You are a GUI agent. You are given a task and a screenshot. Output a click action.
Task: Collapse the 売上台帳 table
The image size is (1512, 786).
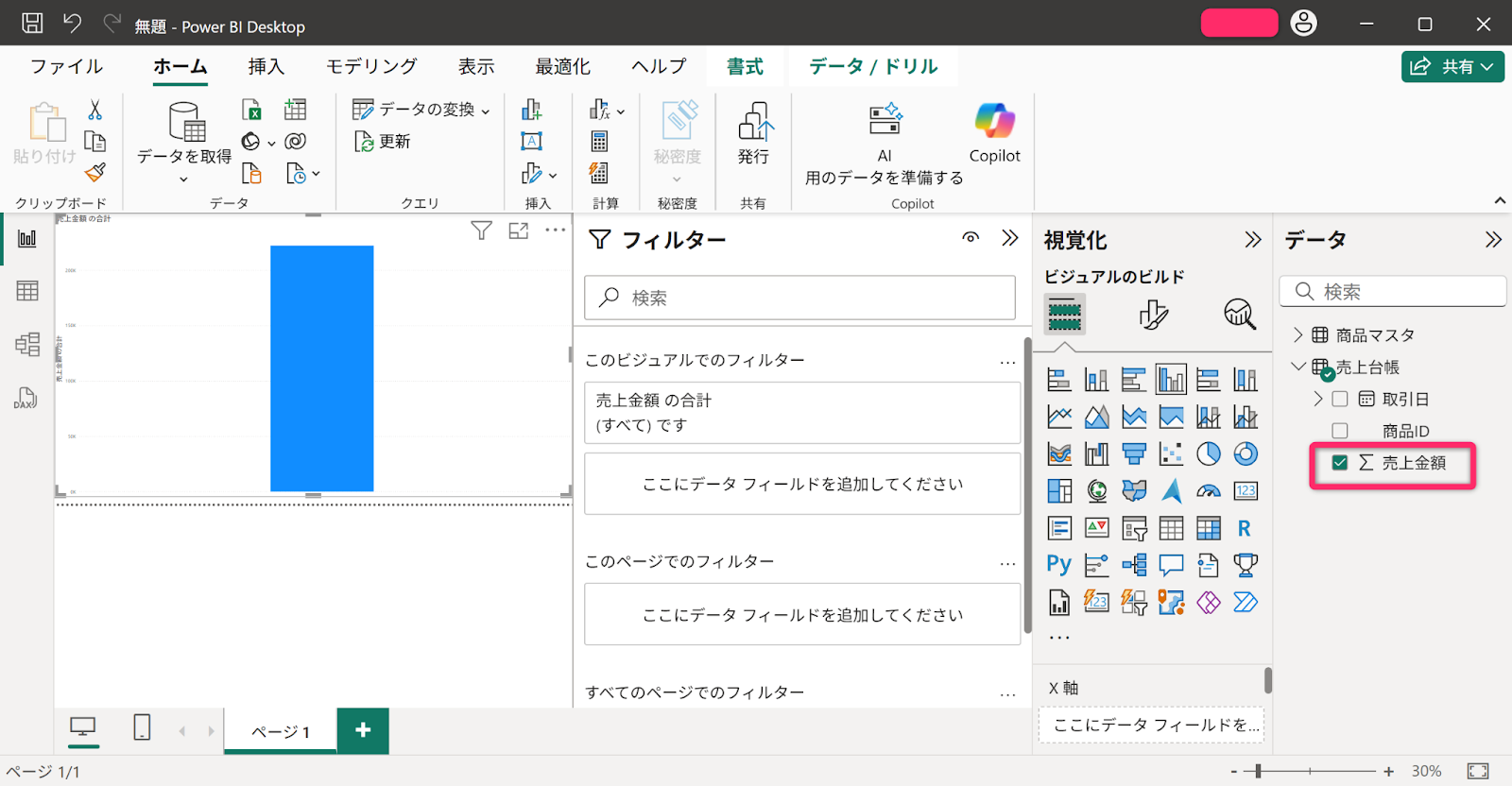point(1298,367)
